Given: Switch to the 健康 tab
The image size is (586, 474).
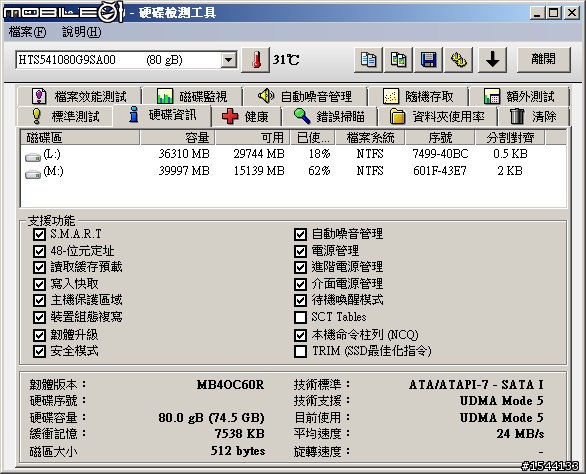Looking at the screenshot, I should (x=246, y=117).
